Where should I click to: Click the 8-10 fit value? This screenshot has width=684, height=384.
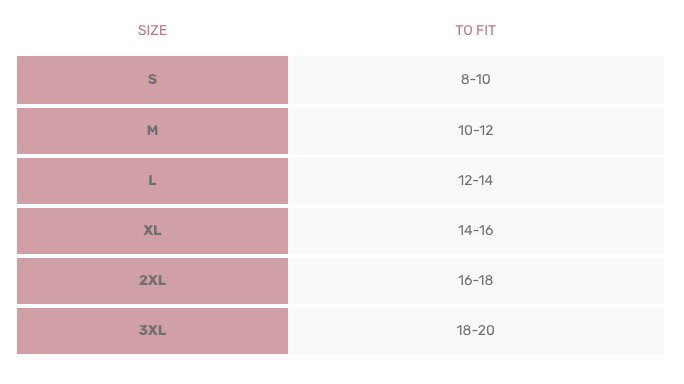tap(475, 79)
